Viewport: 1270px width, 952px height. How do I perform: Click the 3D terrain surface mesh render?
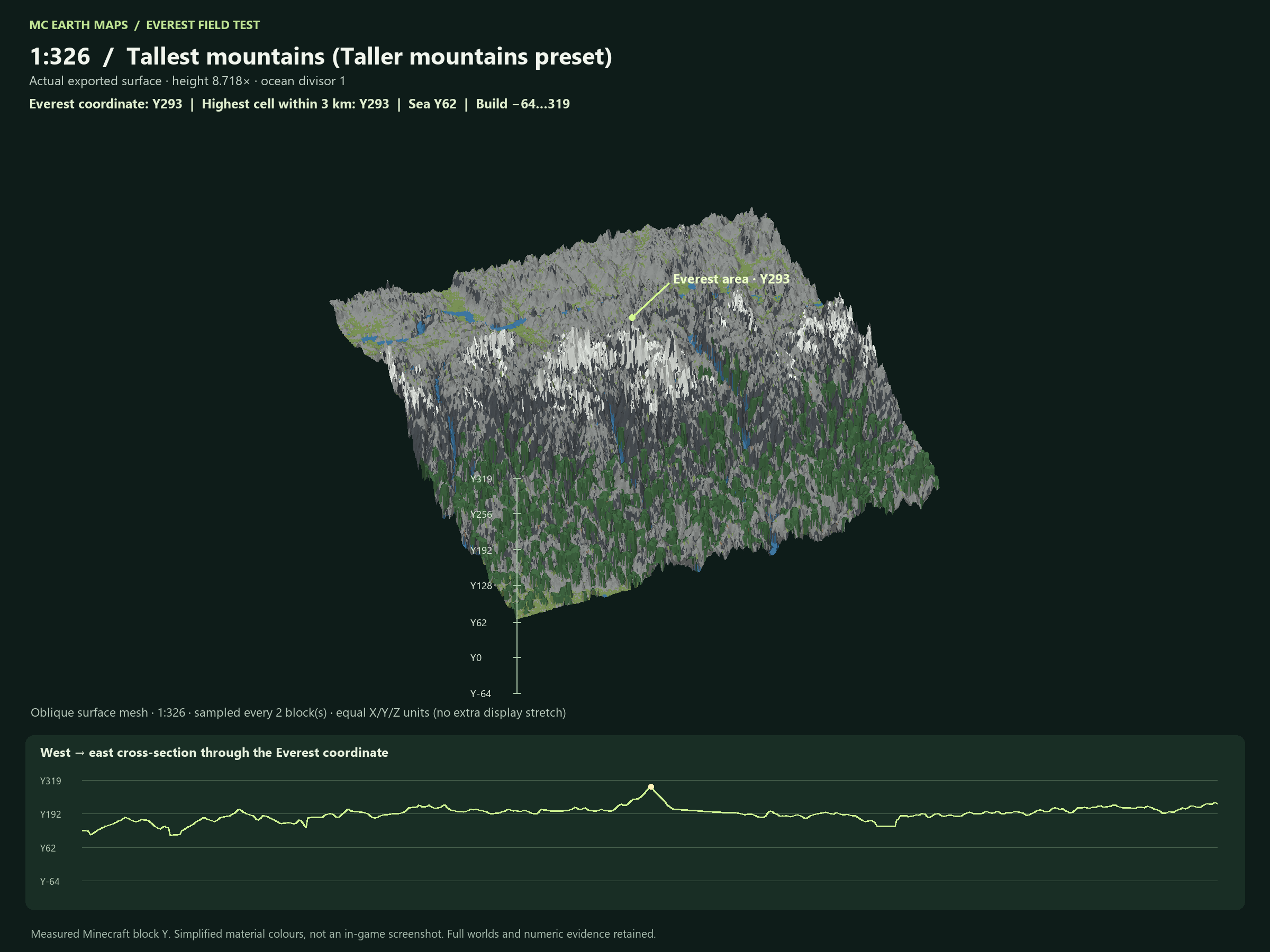click(x=634, y=413)
